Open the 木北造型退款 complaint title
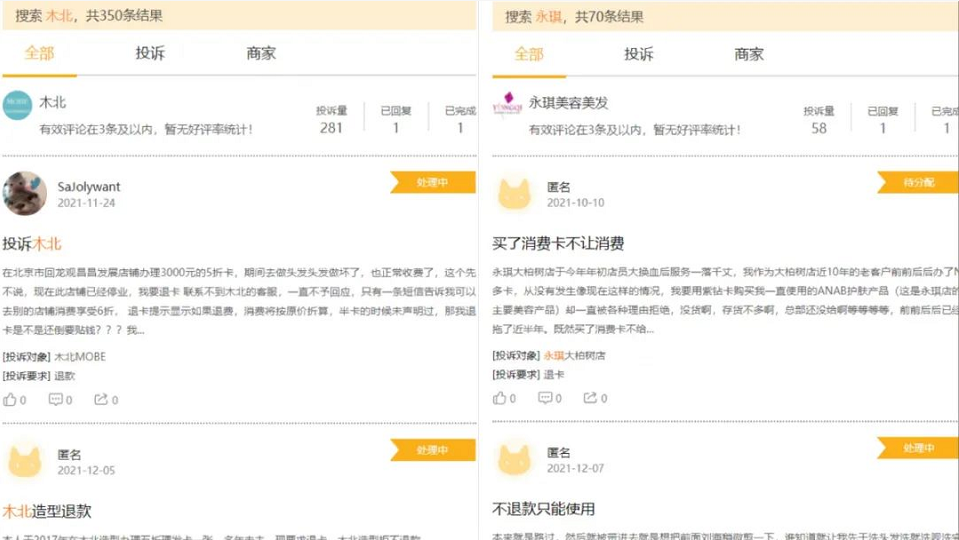Screen dimensions: 959x540 (x=47, y=511)
